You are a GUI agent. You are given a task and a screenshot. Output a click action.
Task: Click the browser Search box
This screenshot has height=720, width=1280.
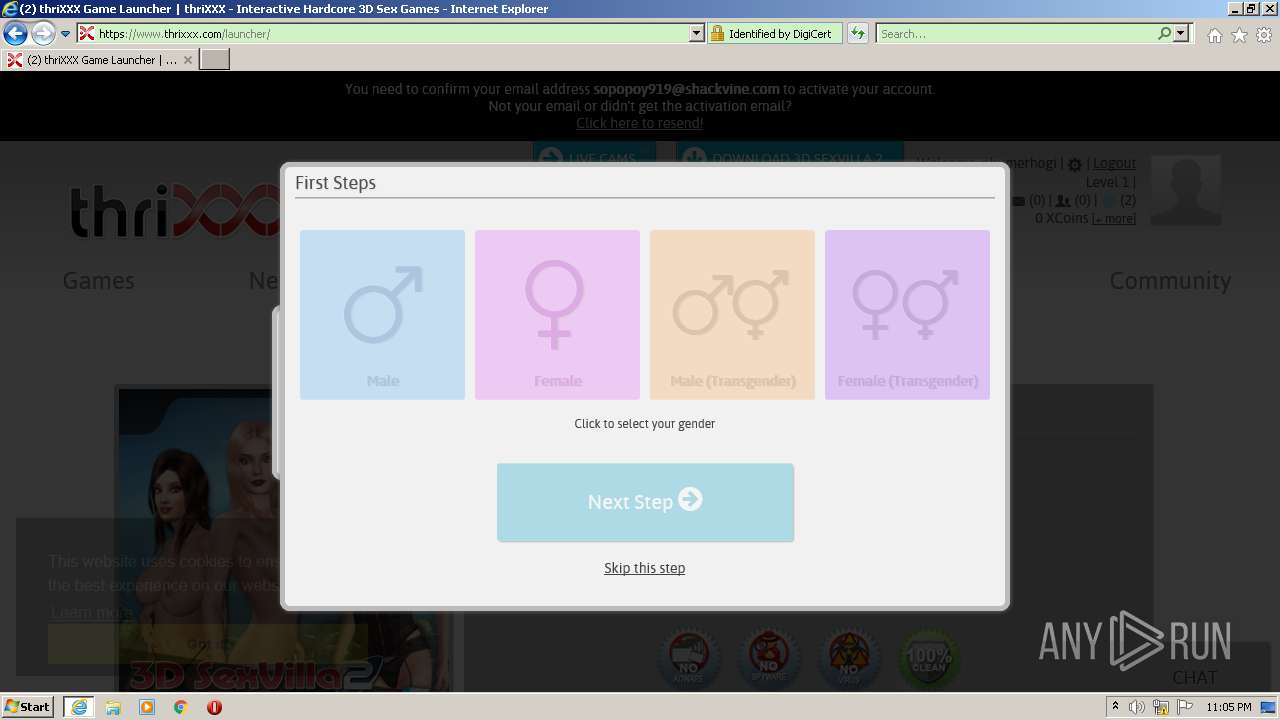(x=1015, y=33)
